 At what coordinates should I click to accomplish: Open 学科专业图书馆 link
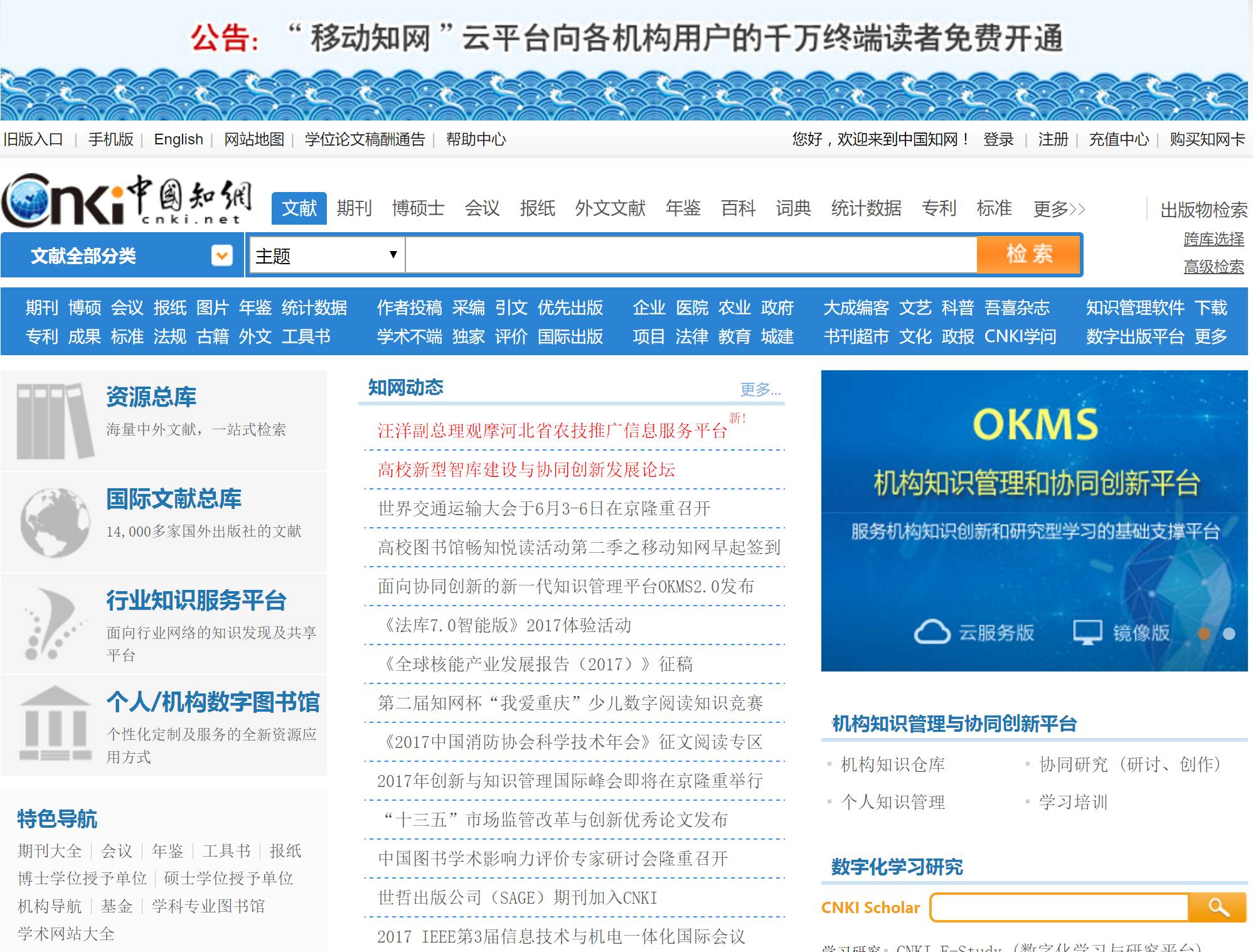point(208,906)
